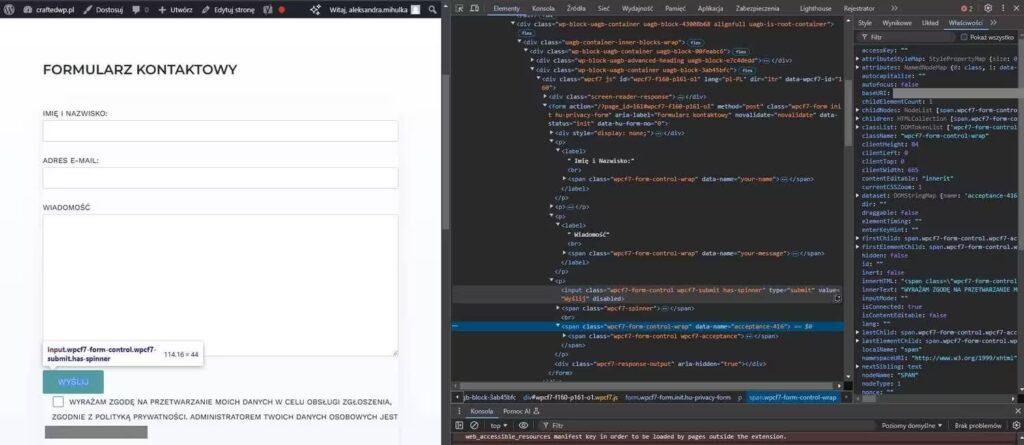Click the red error counter badge
Image resolution: width=1024 pixels, height=445 pixels.
click(967, 8)
